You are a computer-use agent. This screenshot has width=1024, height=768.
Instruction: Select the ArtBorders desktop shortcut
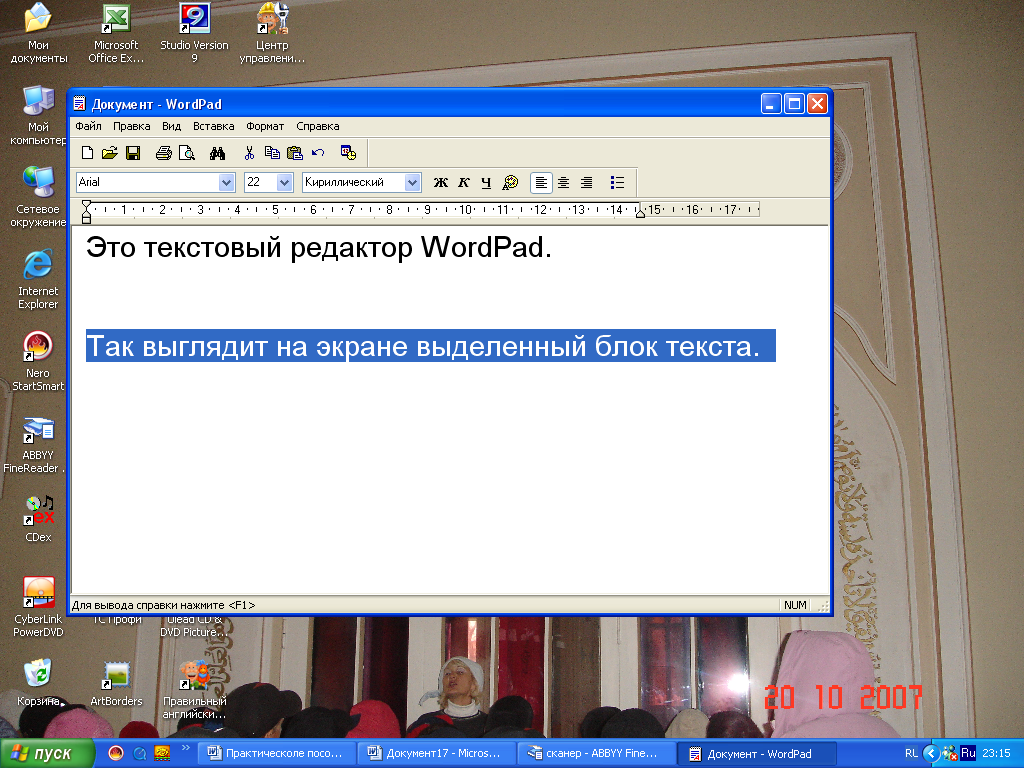point(116,684)
